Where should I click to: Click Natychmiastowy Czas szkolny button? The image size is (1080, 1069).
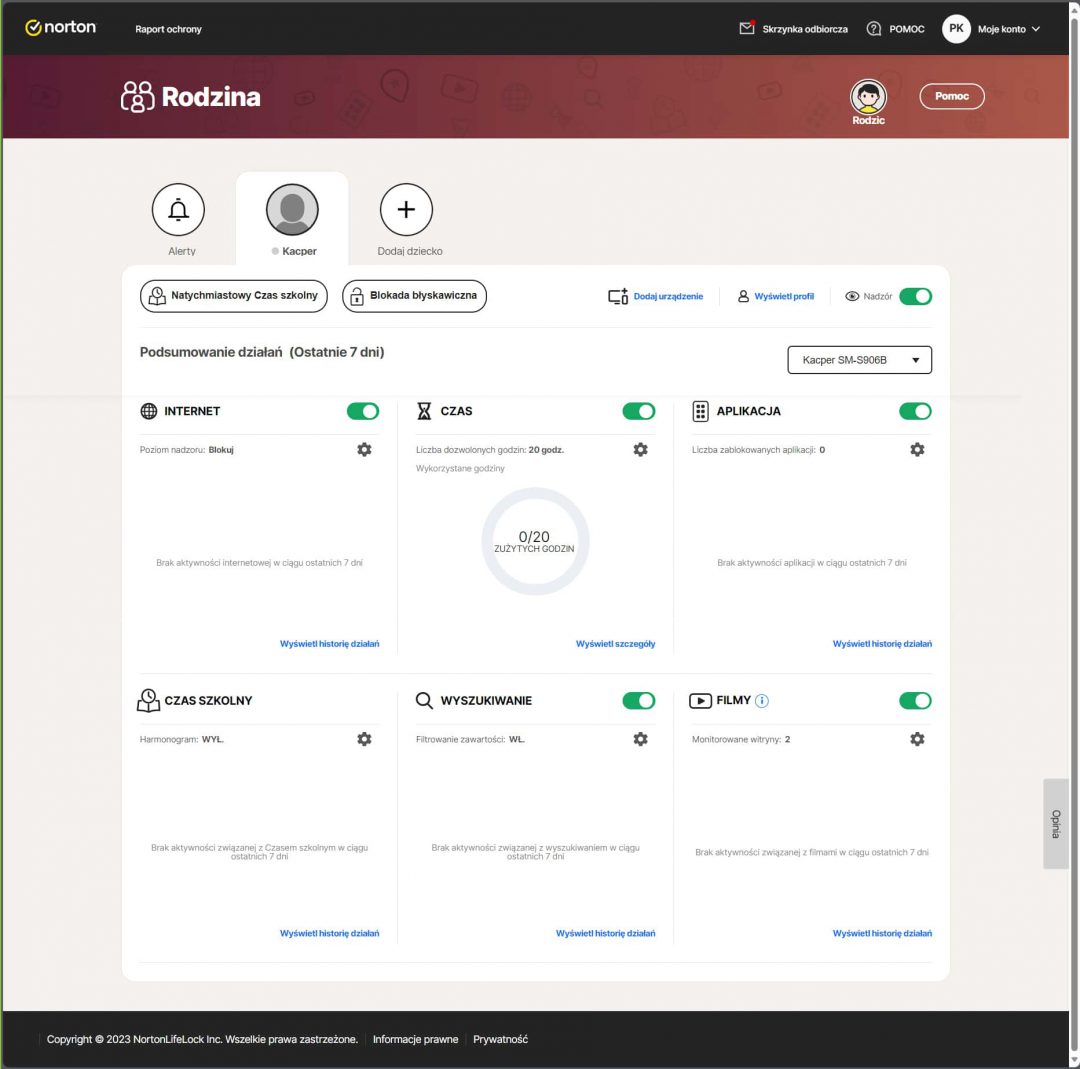233,295
